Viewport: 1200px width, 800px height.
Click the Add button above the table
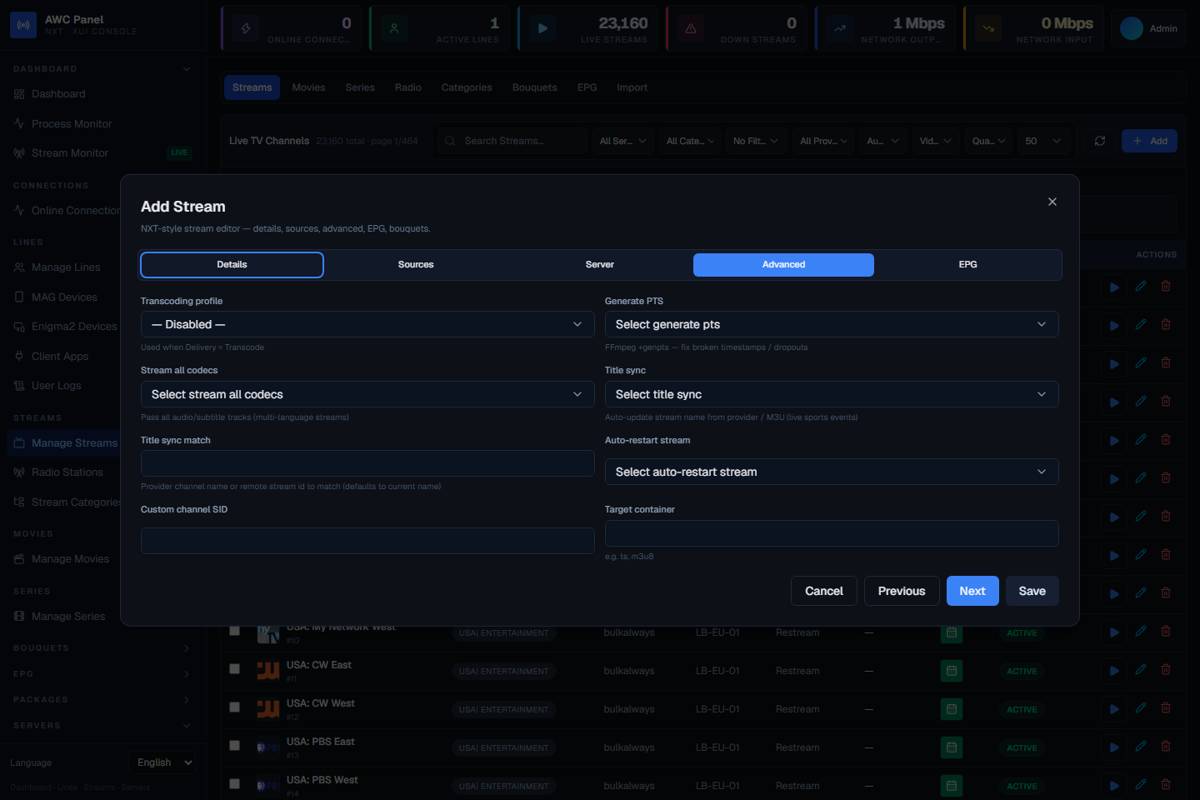[1149, 141]
